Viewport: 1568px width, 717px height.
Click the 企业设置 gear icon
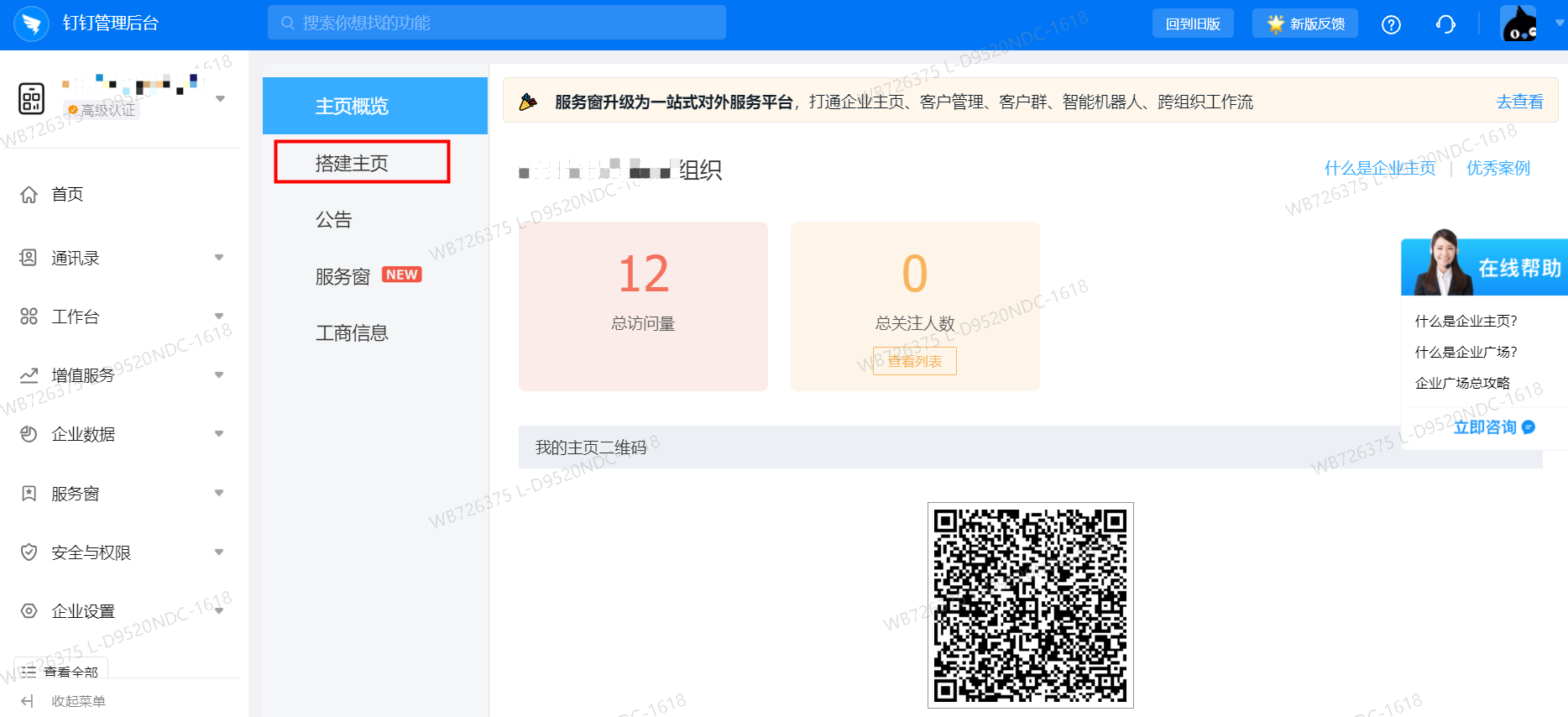pyautogui.click(x=29, y=611)
